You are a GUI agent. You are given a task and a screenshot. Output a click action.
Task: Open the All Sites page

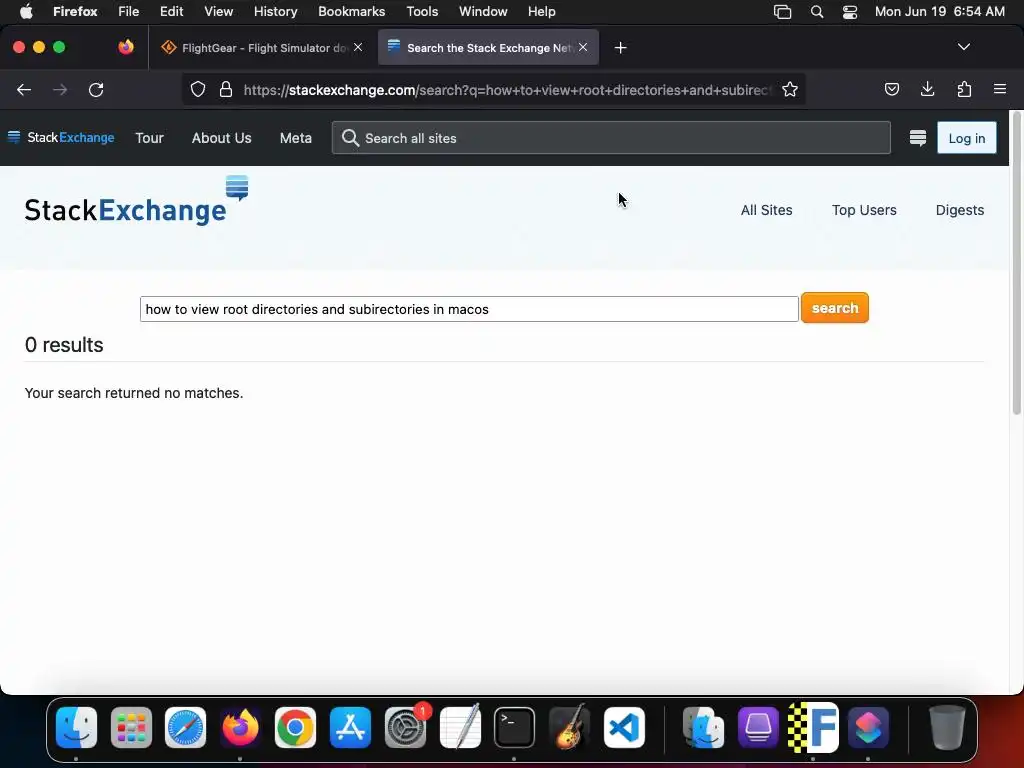[x=766, y=210]
